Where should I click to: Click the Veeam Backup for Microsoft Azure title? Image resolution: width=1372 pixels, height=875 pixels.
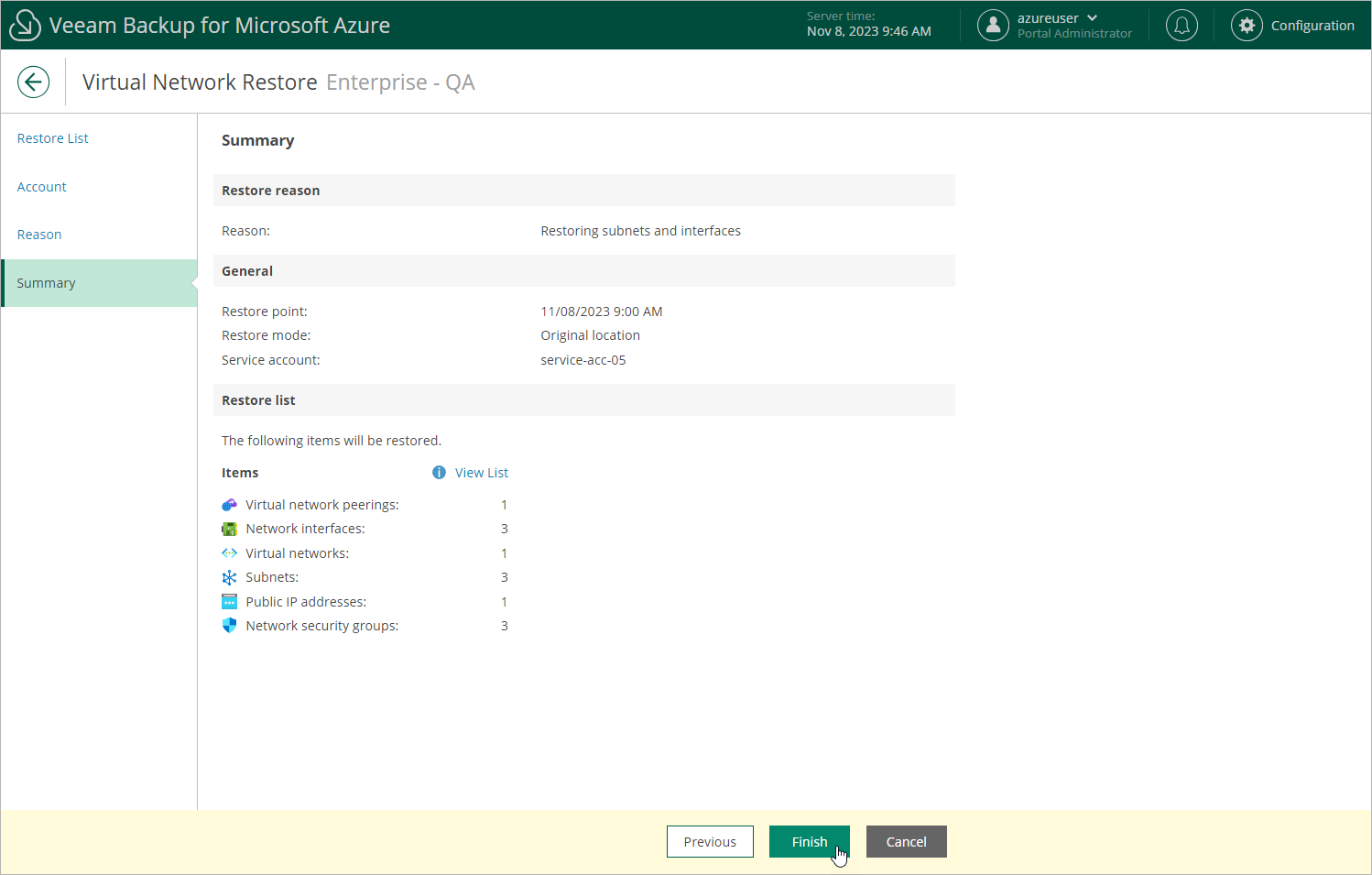coord(220,26)
